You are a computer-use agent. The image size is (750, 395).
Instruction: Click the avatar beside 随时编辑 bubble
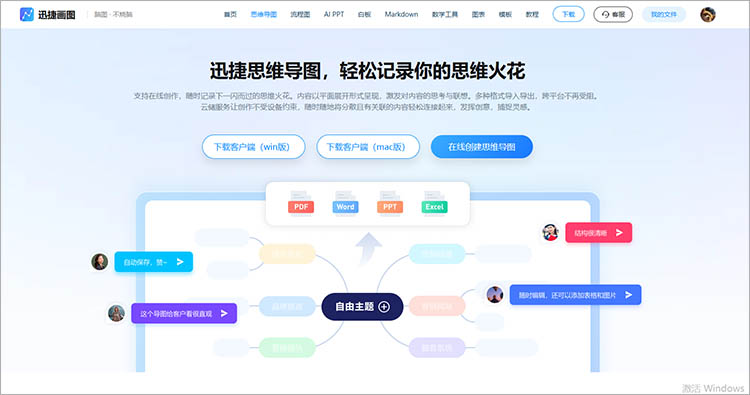[x=495, y=295]
